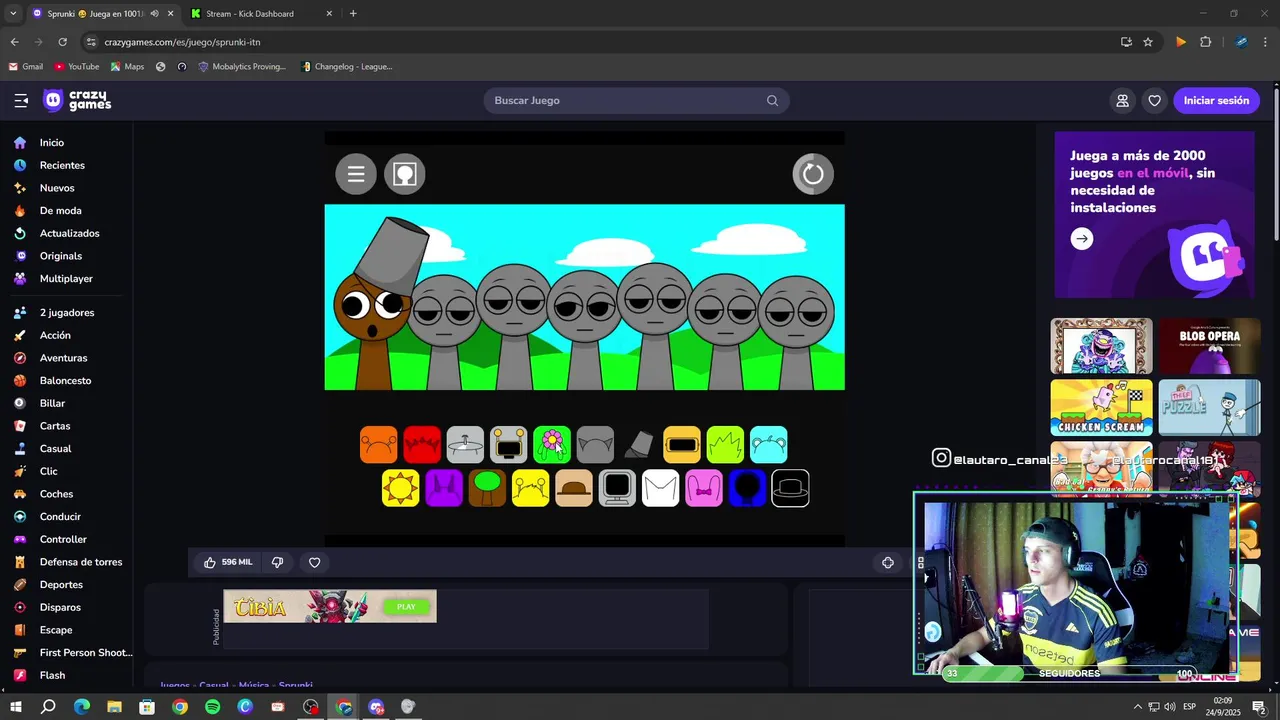The image size is (1280, 720).
Task: Dislike the game with thumbs down
Action: pyautogui.click(x=277, y=562)
